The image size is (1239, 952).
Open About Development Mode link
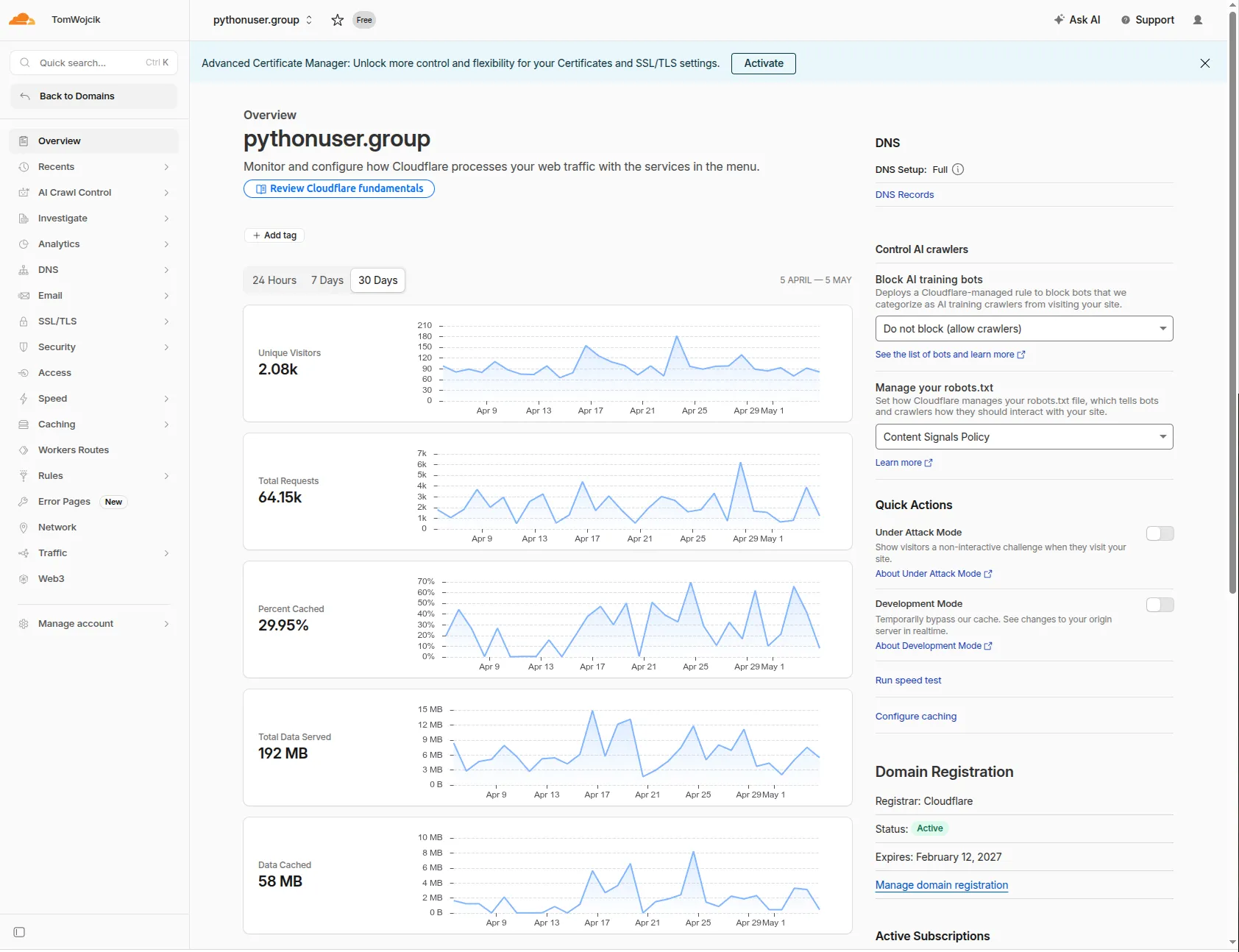coord(934,646)
